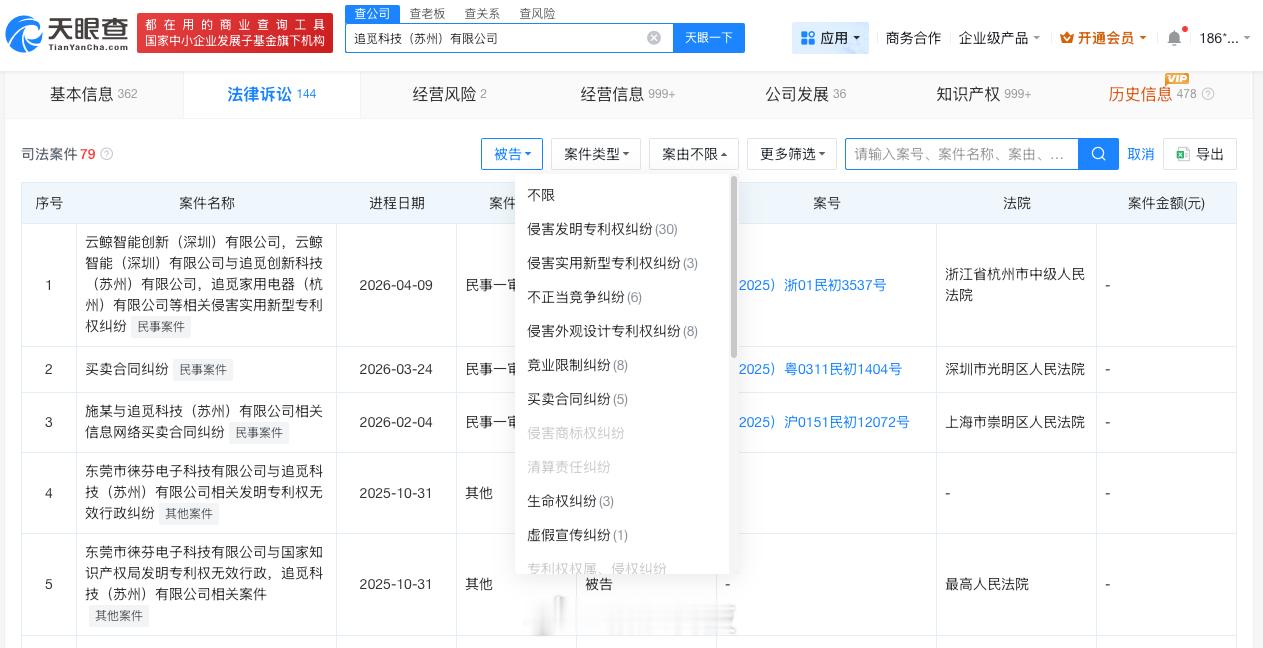Select 买卖合同纠纷 (5) option
Viewport: 1263px width, 648px height.
[x=623, y=399]
